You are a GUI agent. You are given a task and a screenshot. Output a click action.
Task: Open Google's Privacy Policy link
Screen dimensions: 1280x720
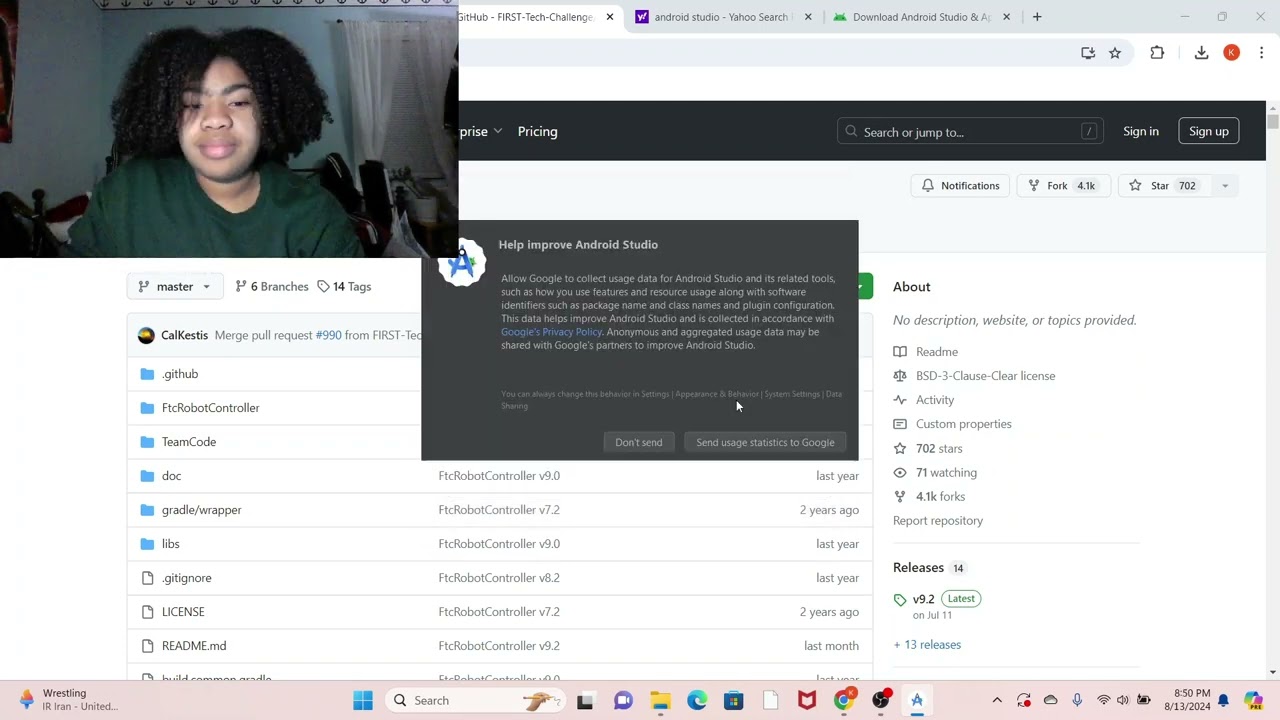click(551, 332)
